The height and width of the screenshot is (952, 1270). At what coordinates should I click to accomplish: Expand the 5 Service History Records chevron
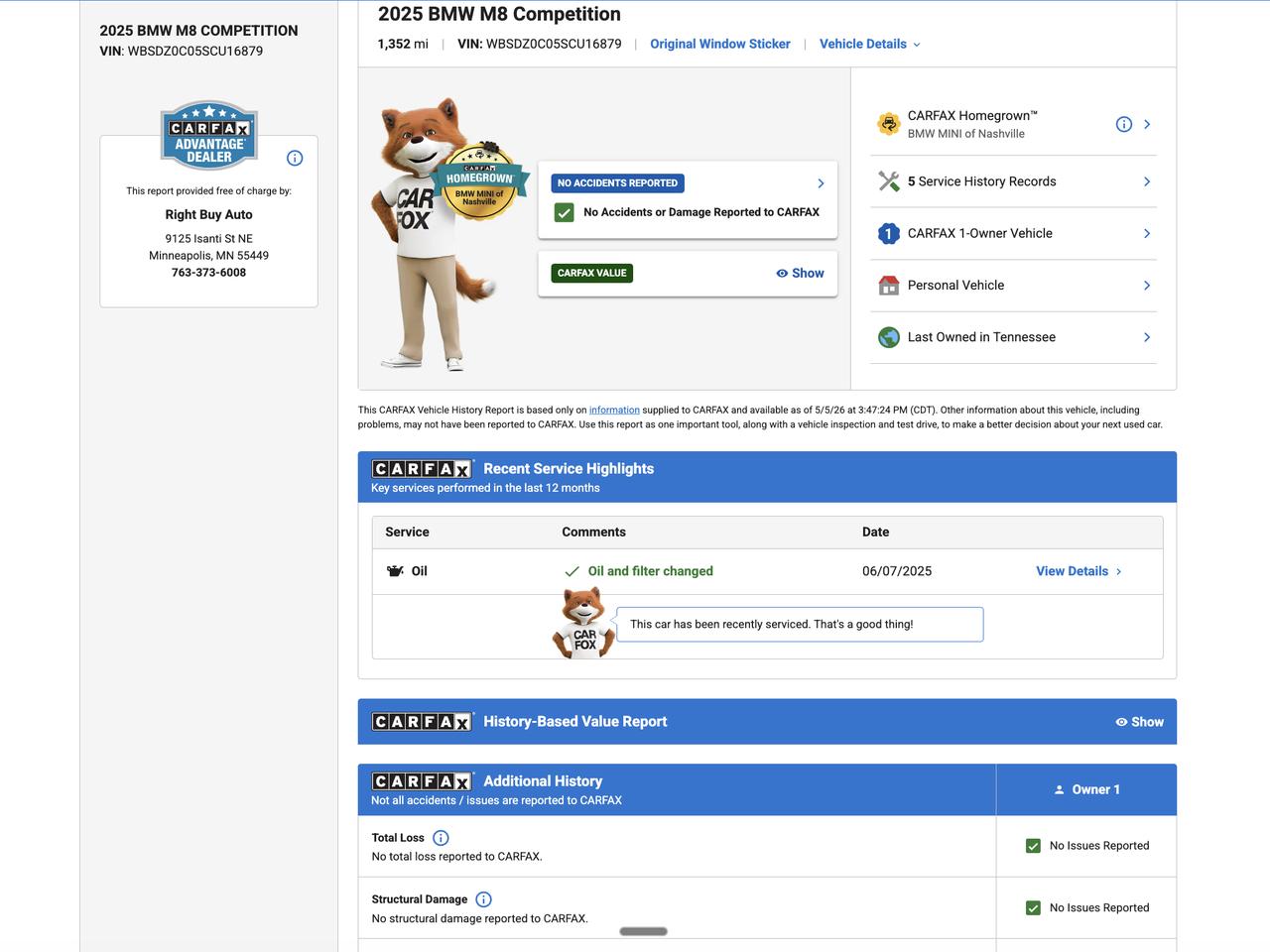[1147, 181]
